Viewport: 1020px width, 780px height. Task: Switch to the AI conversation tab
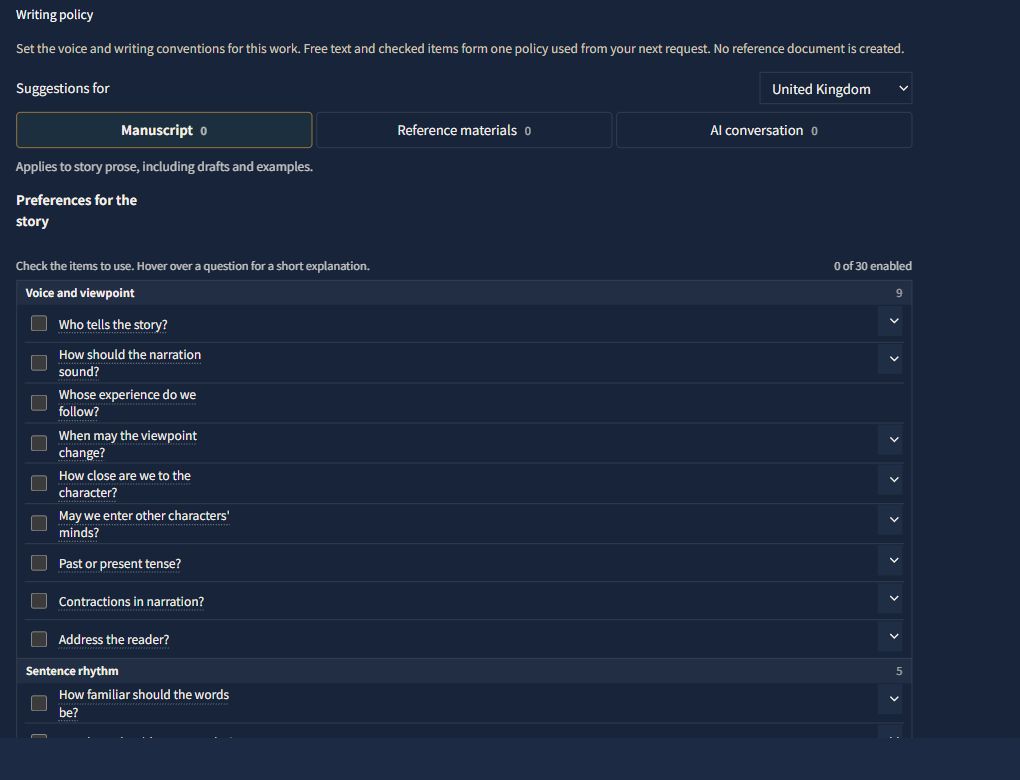764,130
